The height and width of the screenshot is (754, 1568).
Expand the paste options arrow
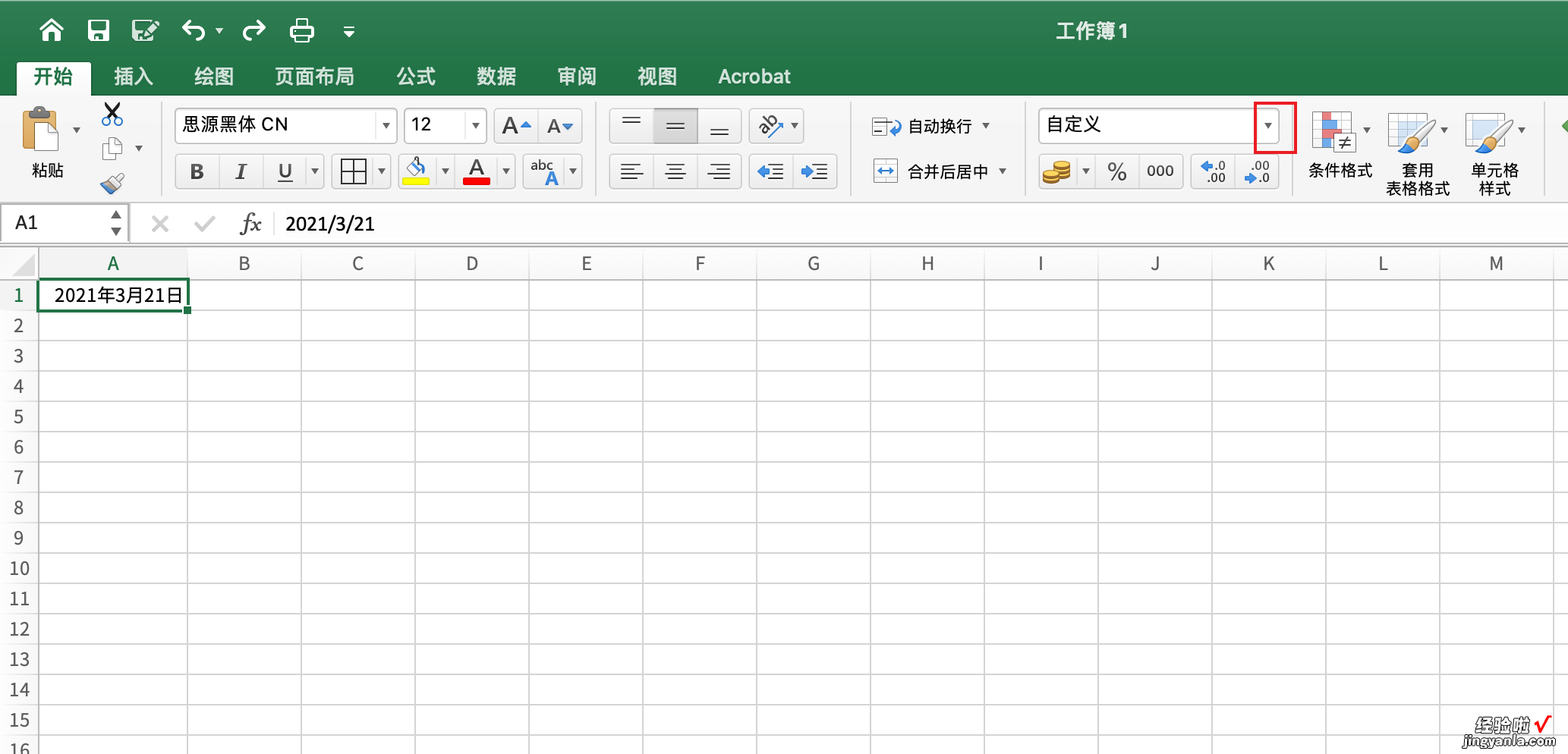(x=77, y=130)
